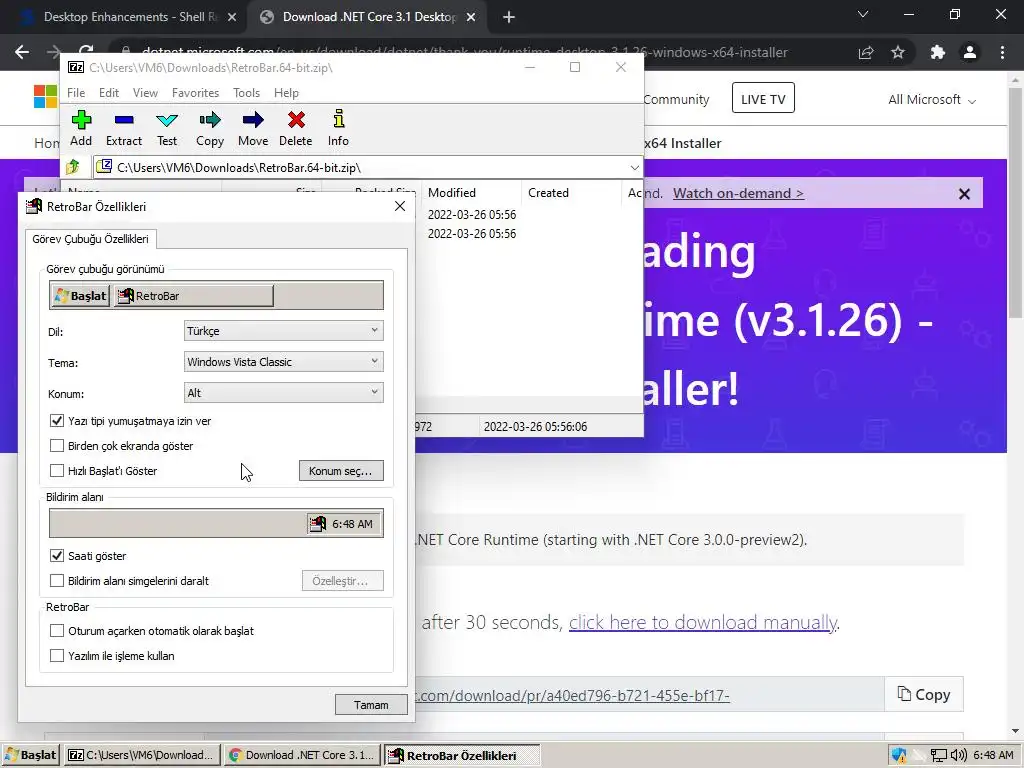The image size is (1024, 768).
Task: Toggle Yazı tipi yumuşatmaya izin ver
Action: click(x=57, y=421)
